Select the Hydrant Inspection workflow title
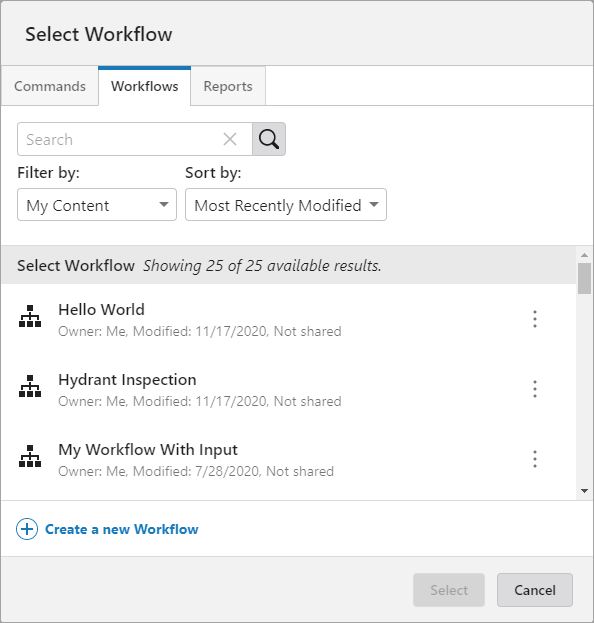This screenshot has height=623, width=594. (x=127, y=379)
